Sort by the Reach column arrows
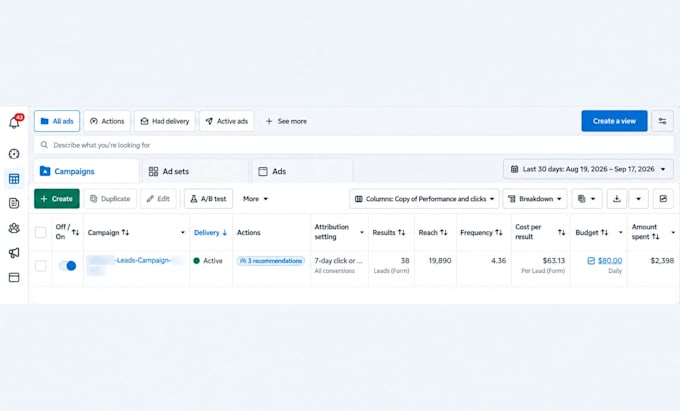This screenshot has height=411, width=680. click(443, 233)
